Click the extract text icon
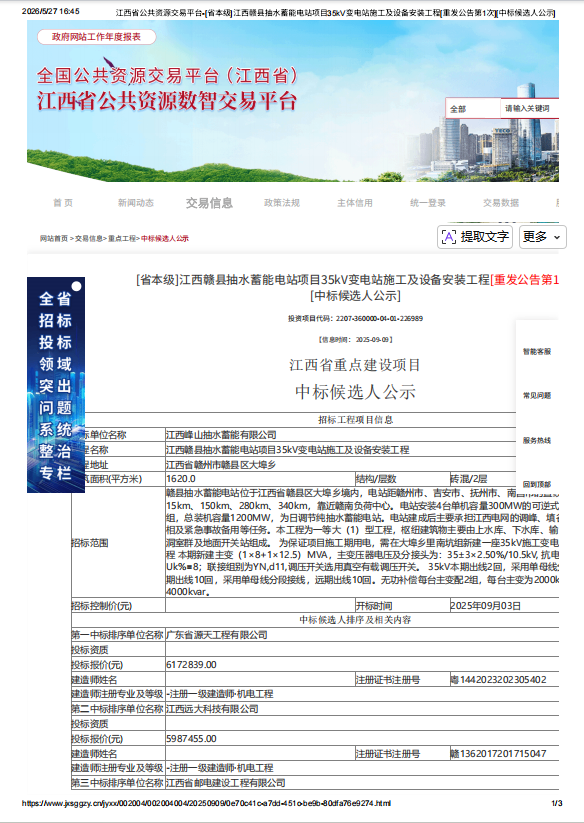Screen dimensions: 584x823 (x=449, y=237)
